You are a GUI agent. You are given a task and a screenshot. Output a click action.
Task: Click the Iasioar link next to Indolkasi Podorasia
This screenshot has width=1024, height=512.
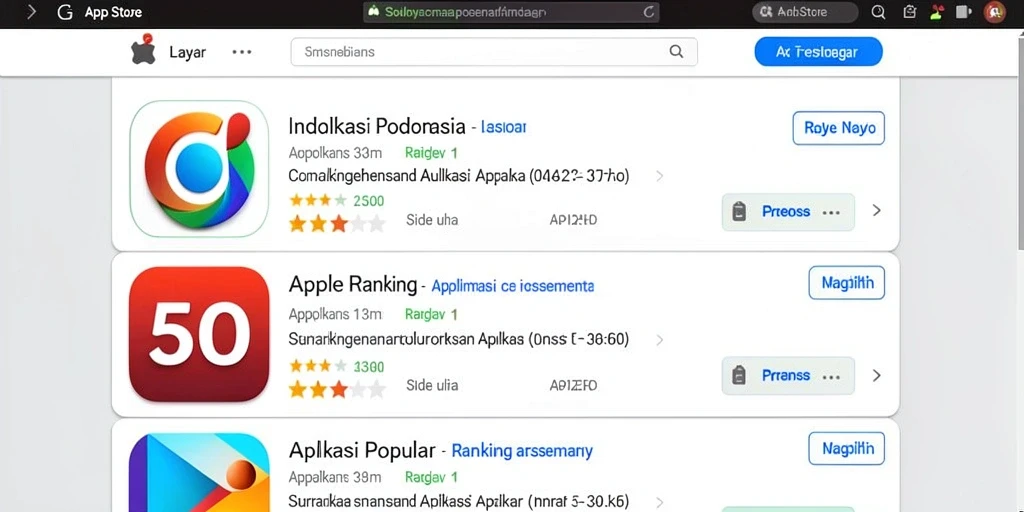point(503,127)
